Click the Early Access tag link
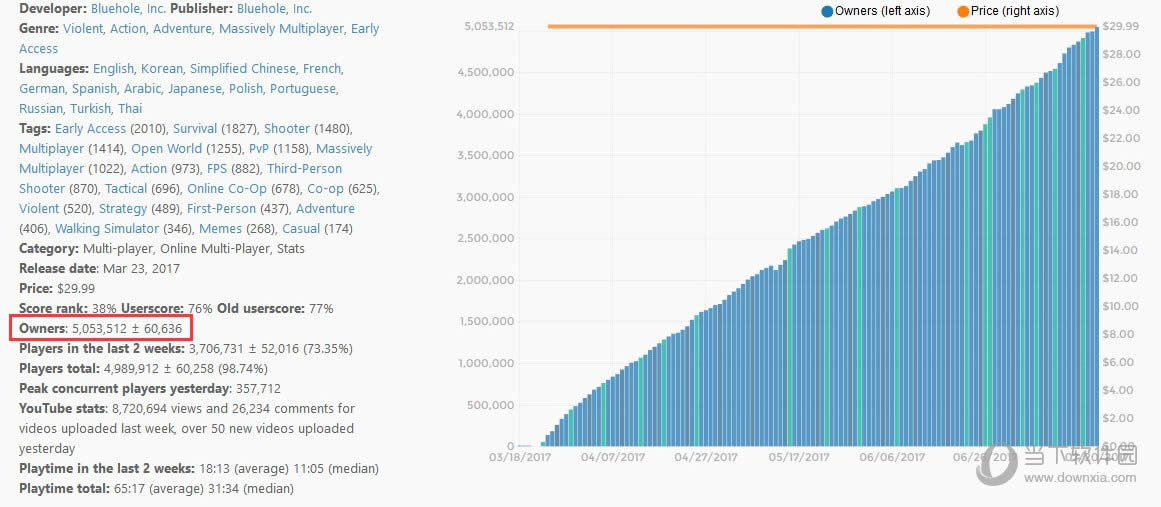Image resolution: width=1161 pixels, height=507 pixels. point(90,128)
